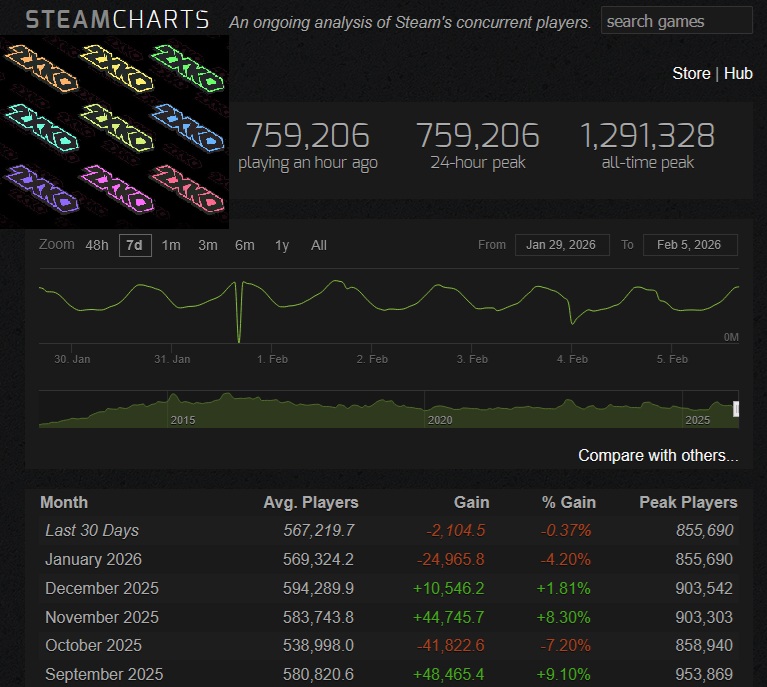Select the December 2025 row label
Image resolution: width=767 pixels, height=687 pixels.
click(102, 588)
